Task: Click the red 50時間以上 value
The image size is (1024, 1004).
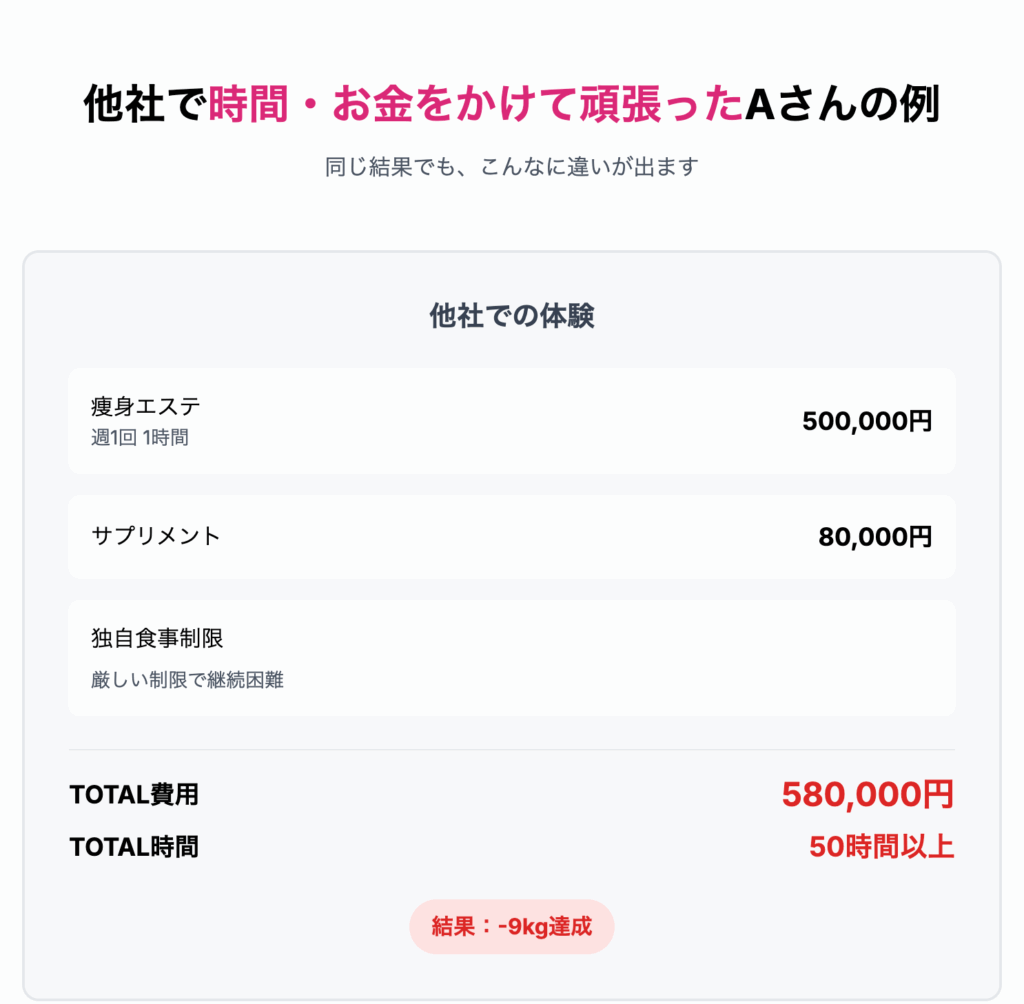Action: tap(882, 847)
